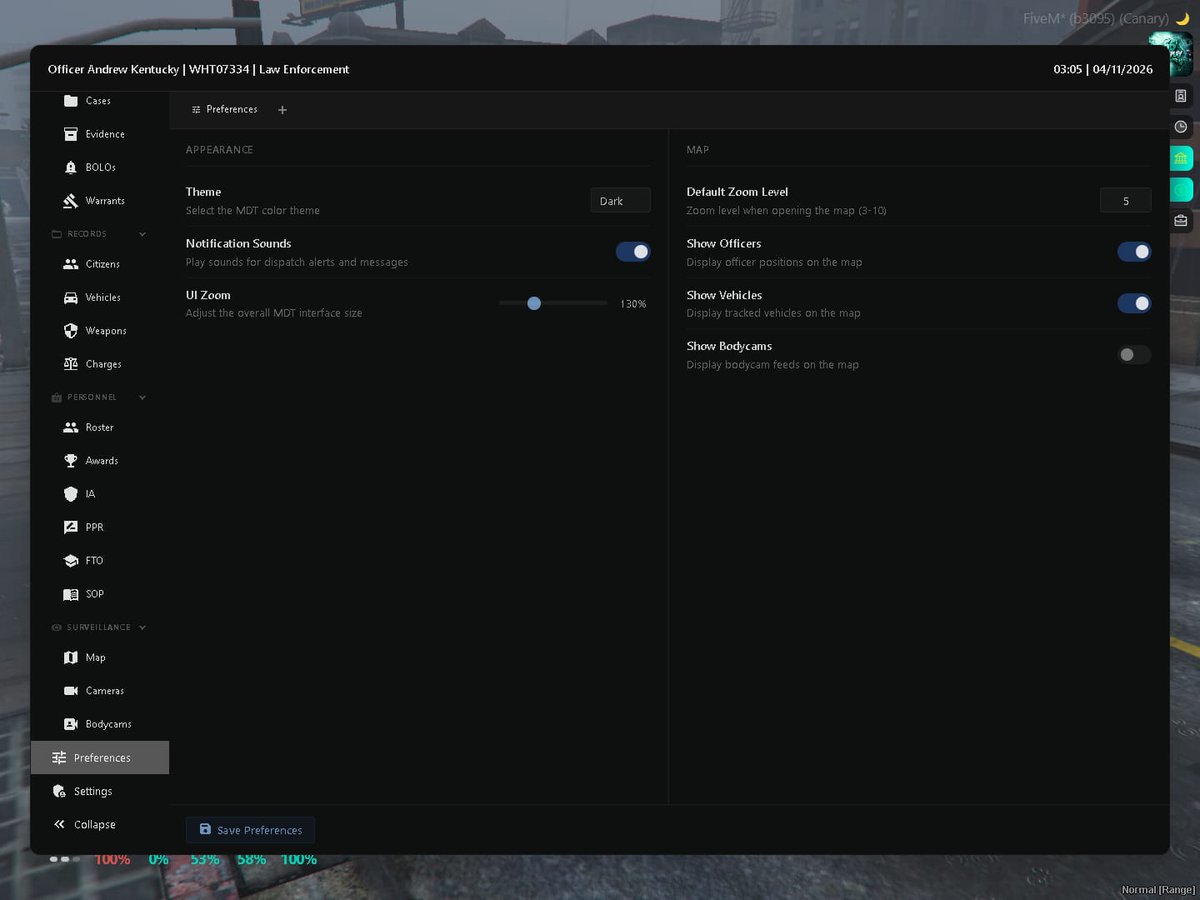Collapse the Records section chevron

142,234
